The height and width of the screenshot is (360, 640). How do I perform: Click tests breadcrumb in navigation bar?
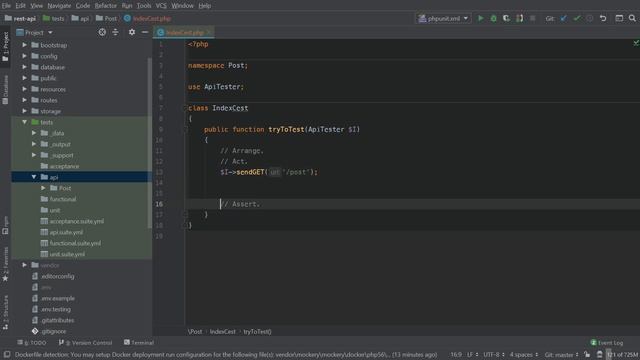[x=53, y=18]
